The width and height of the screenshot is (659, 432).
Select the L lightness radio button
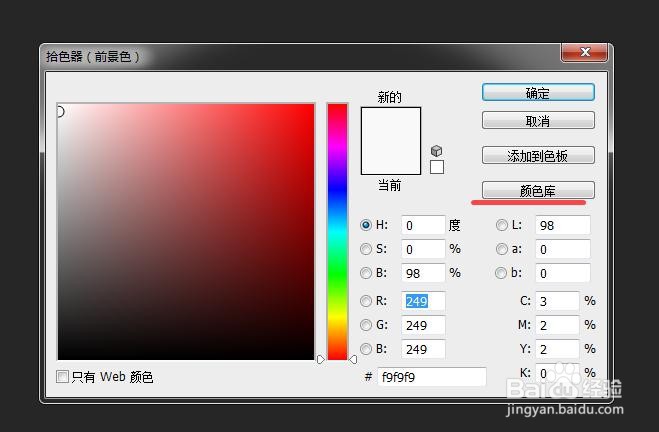pos(501,225)
